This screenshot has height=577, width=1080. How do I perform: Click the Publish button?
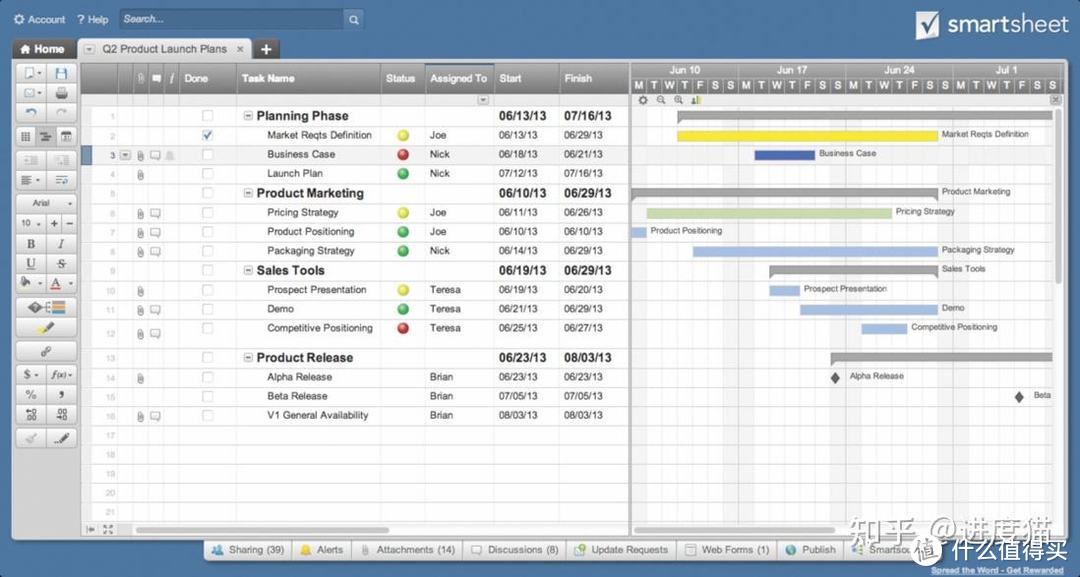click(x=811, y=549)
